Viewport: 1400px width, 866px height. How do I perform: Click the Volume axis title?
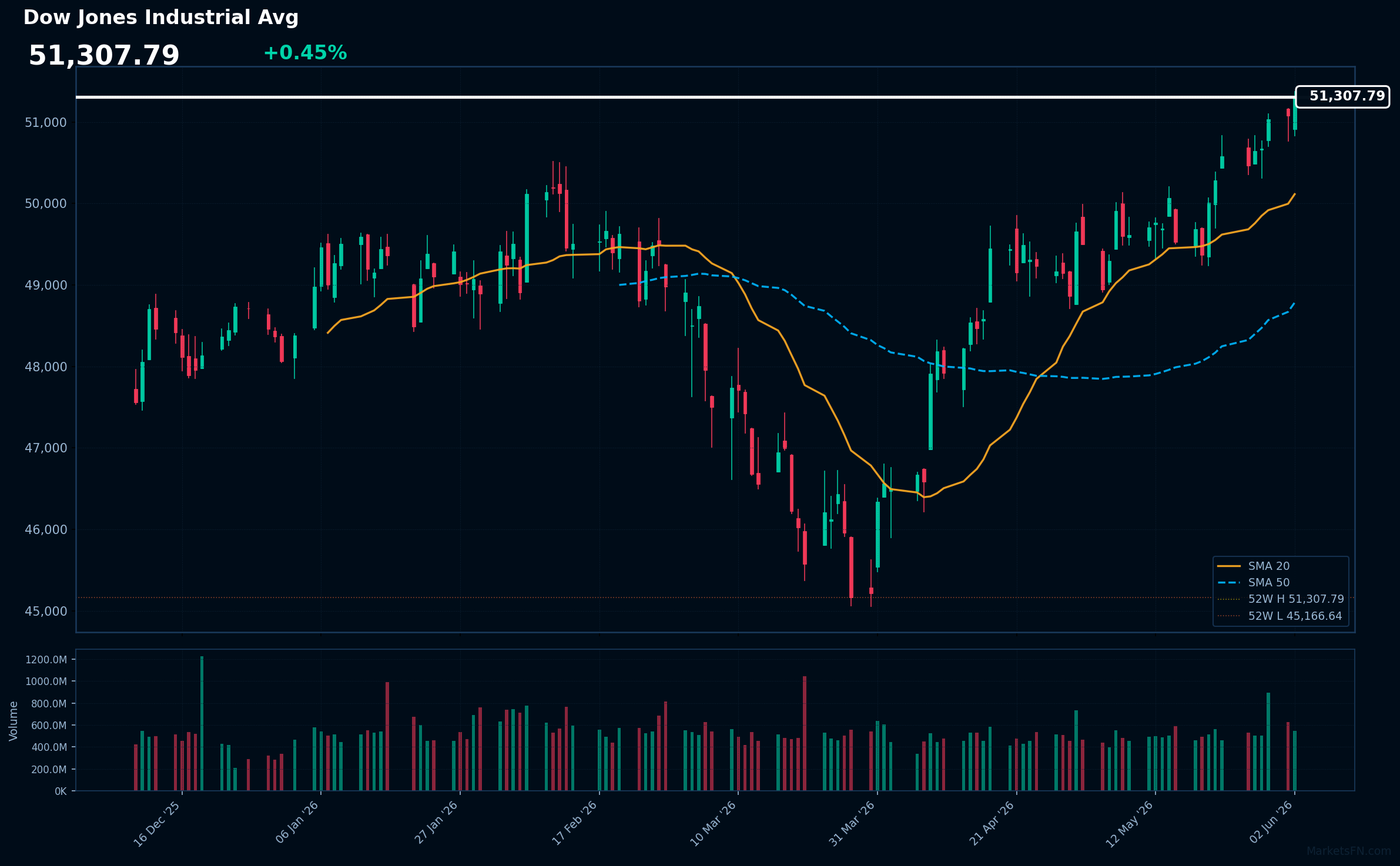(x=14, y=721)
